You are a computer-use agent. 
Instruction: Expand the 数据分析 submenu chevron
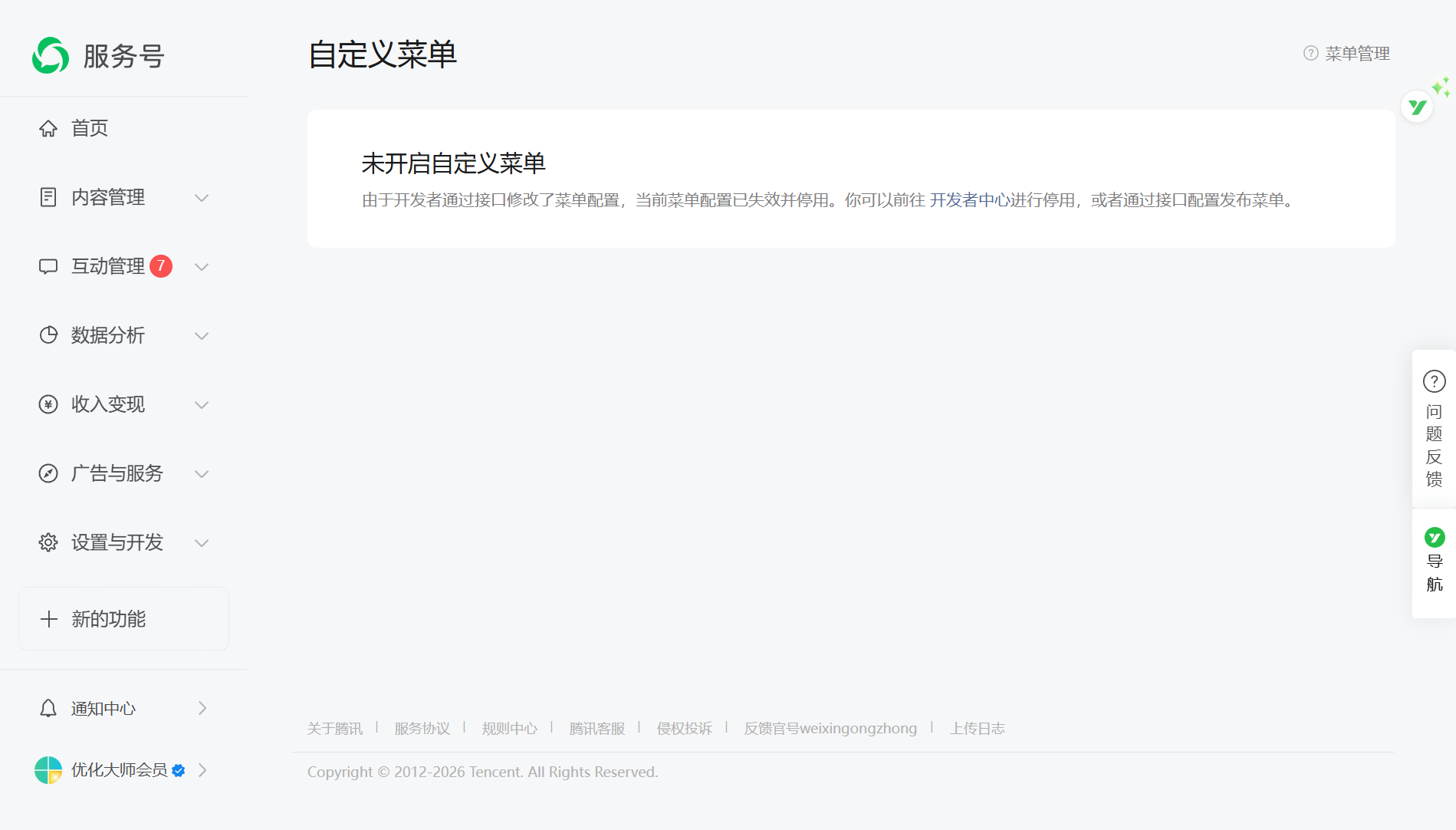(x=202, y=335)
